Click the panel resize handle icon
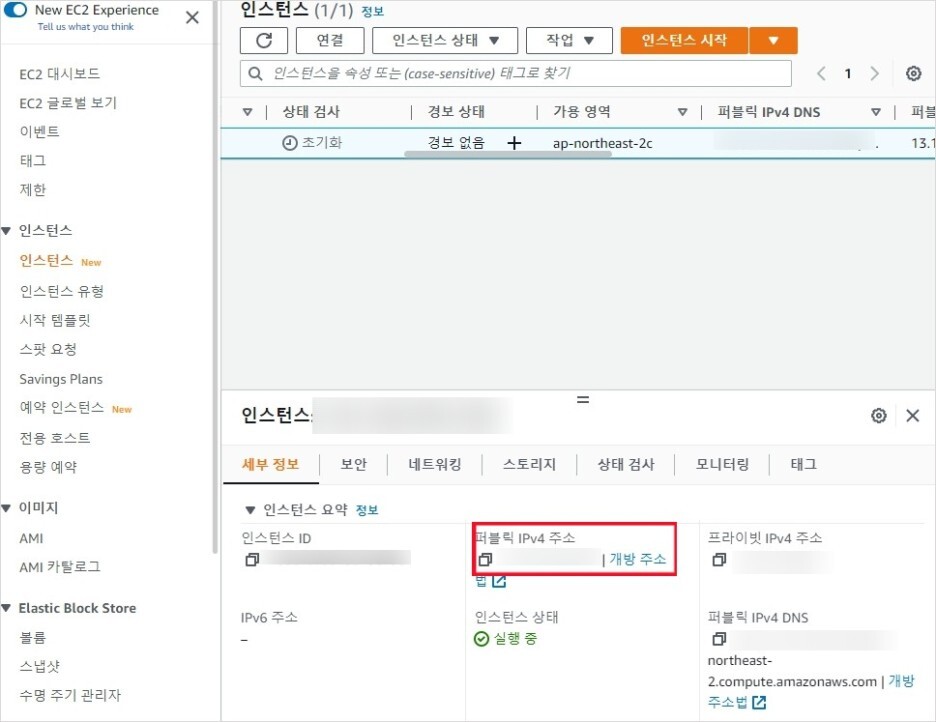The width and height of the screenshot is (936, 722). [x=583, y=400]
